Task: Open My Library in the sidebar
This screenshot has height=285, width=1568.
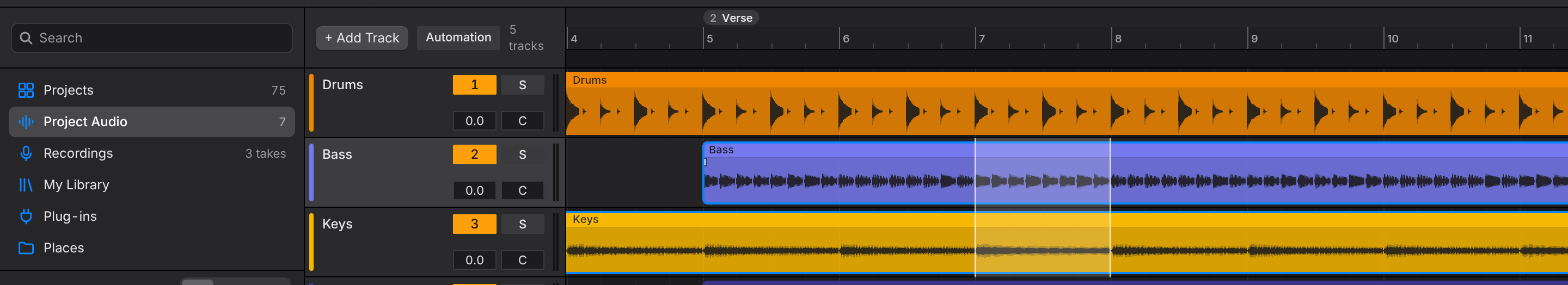Action: (151, 185)
